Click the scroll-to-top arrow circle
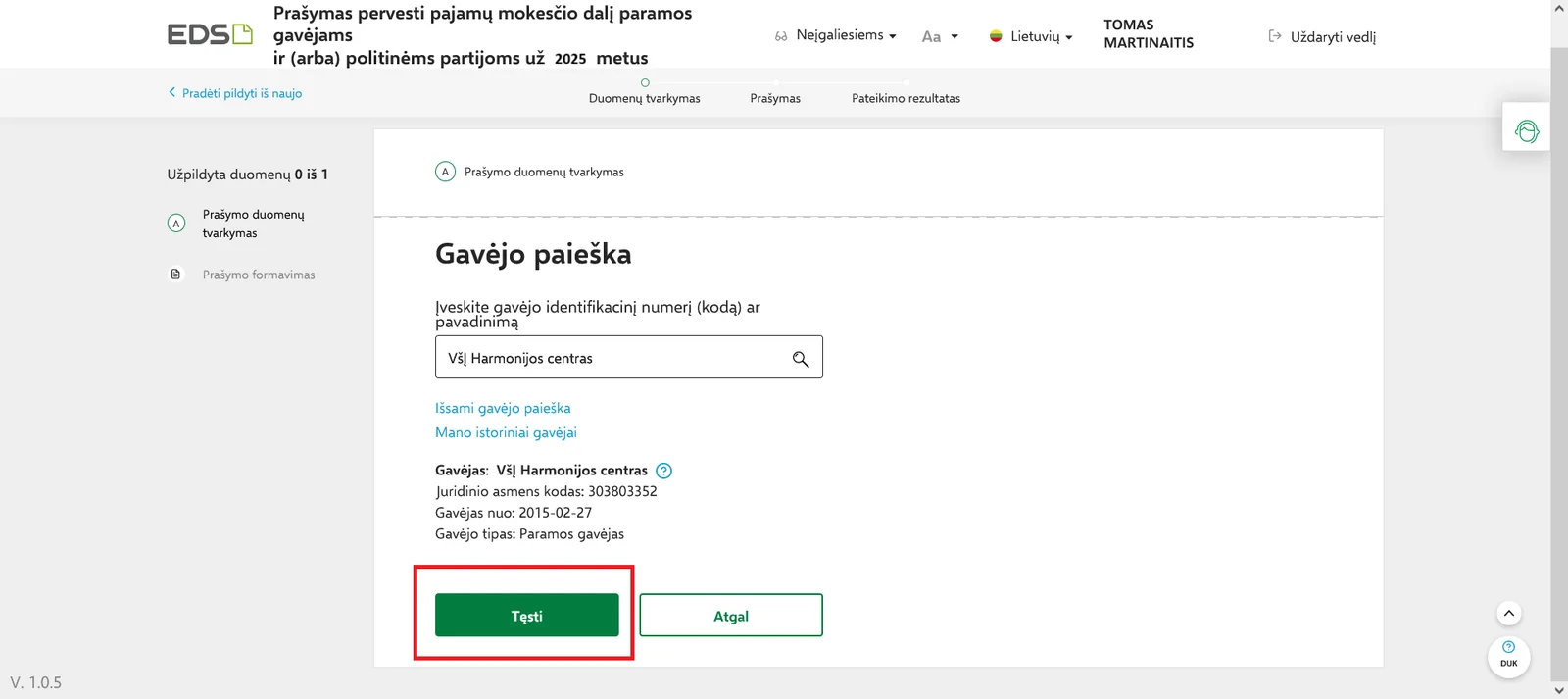1568x699 pixels. (x=1509, y=614)
